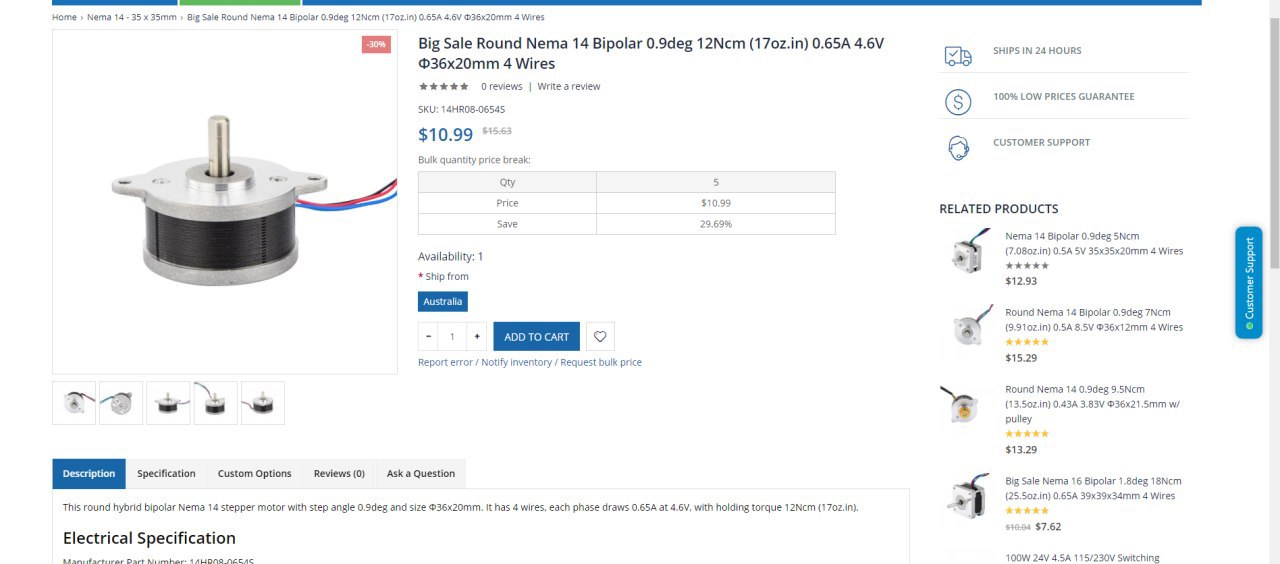Click the dollar low price guarantee icon
This screenshot has width=1280, height=564.
tap(958, 102)
